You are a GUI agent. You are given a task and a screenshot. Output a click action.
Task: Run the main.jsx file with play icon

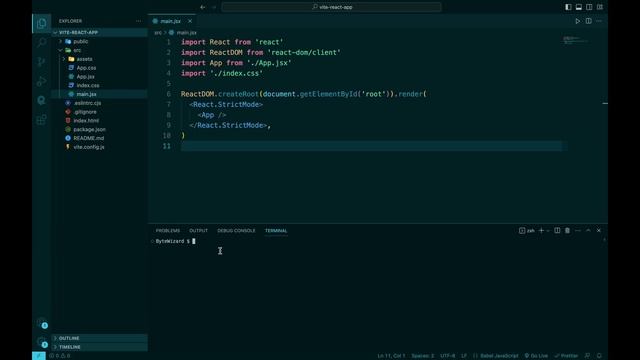pyautogui.click(x=578, y=21)
